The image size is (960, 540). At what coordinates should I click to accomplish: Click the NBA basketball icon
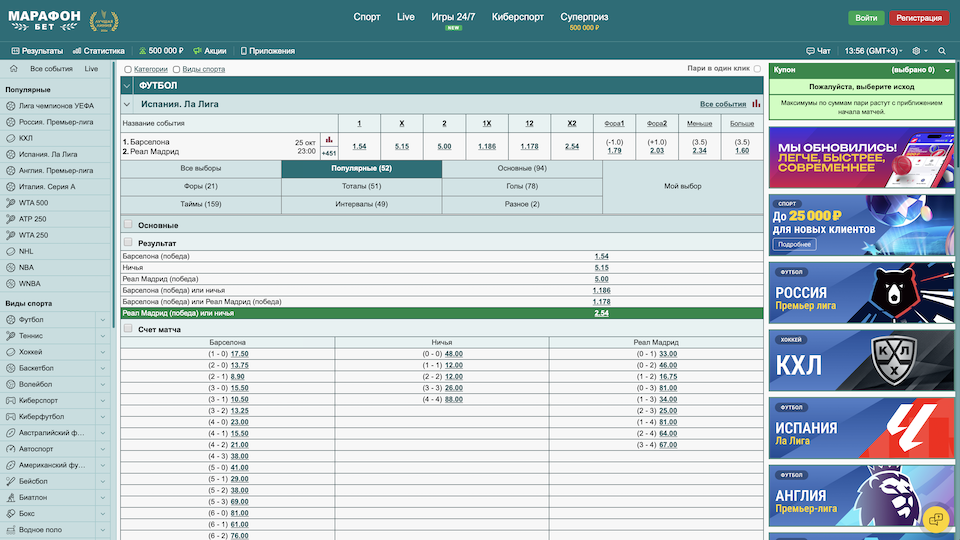pyautogui.click(x=10, y=268)
